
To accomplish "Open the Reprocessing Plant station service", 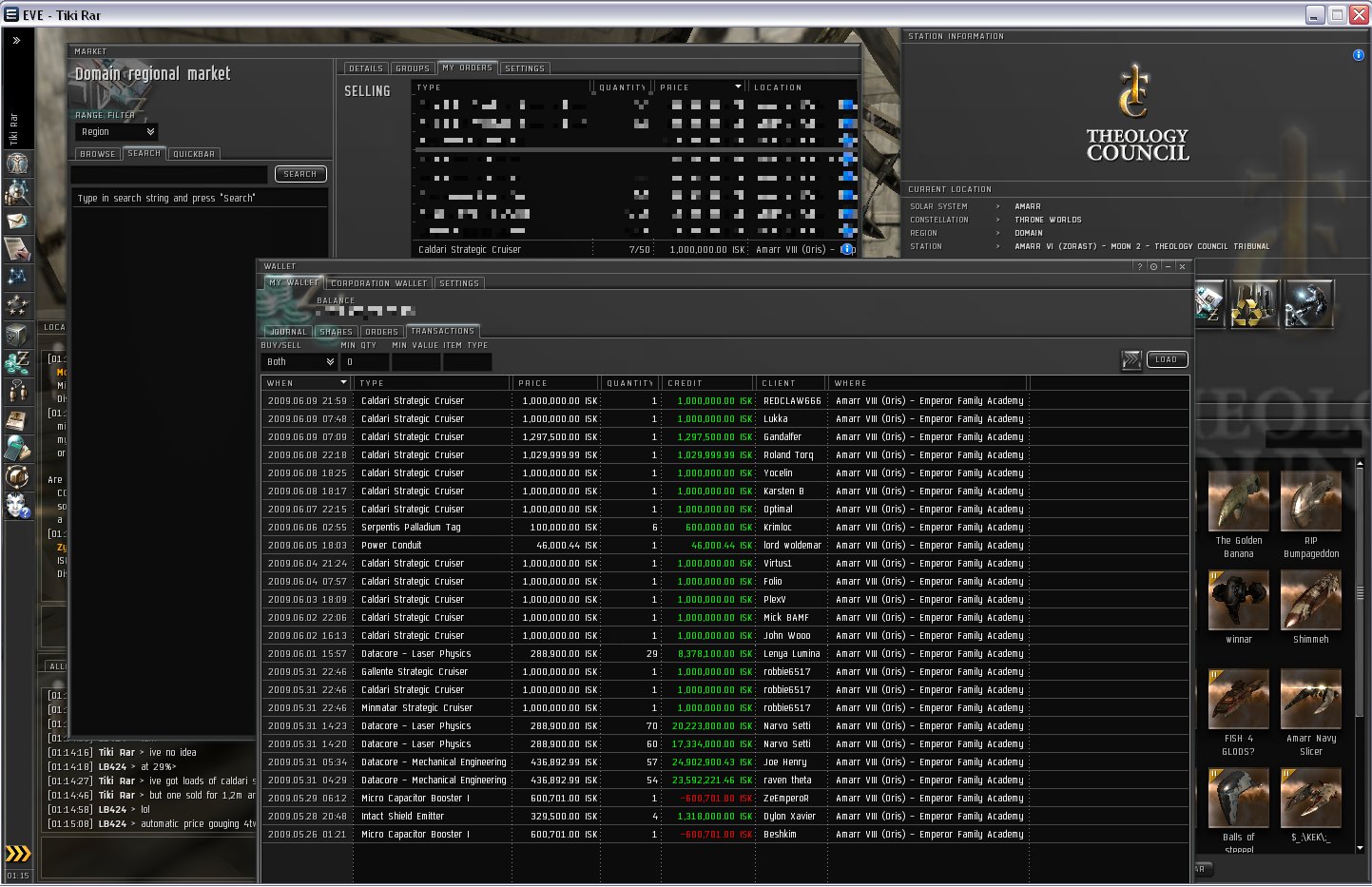I will [1254, 304].
